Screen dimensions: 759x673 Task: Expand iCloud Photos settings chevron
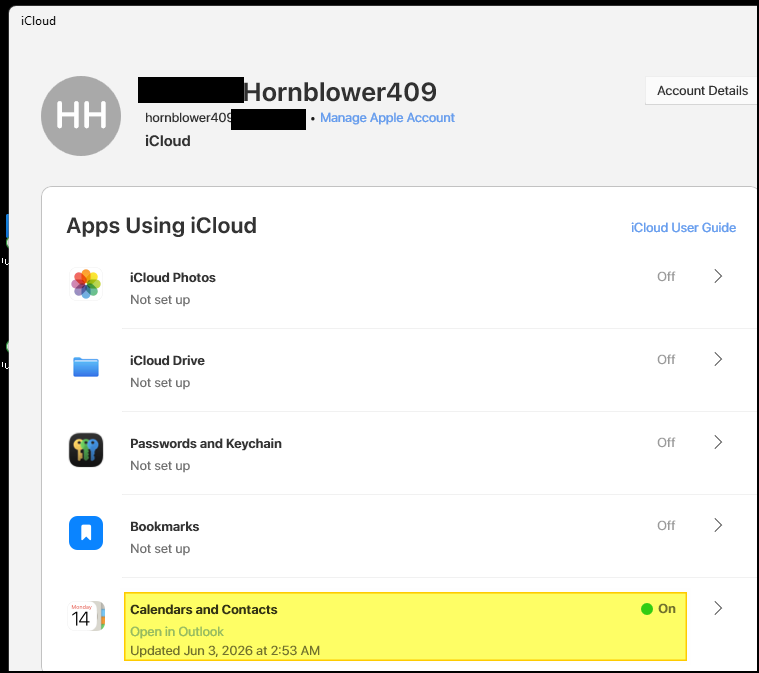718,276
